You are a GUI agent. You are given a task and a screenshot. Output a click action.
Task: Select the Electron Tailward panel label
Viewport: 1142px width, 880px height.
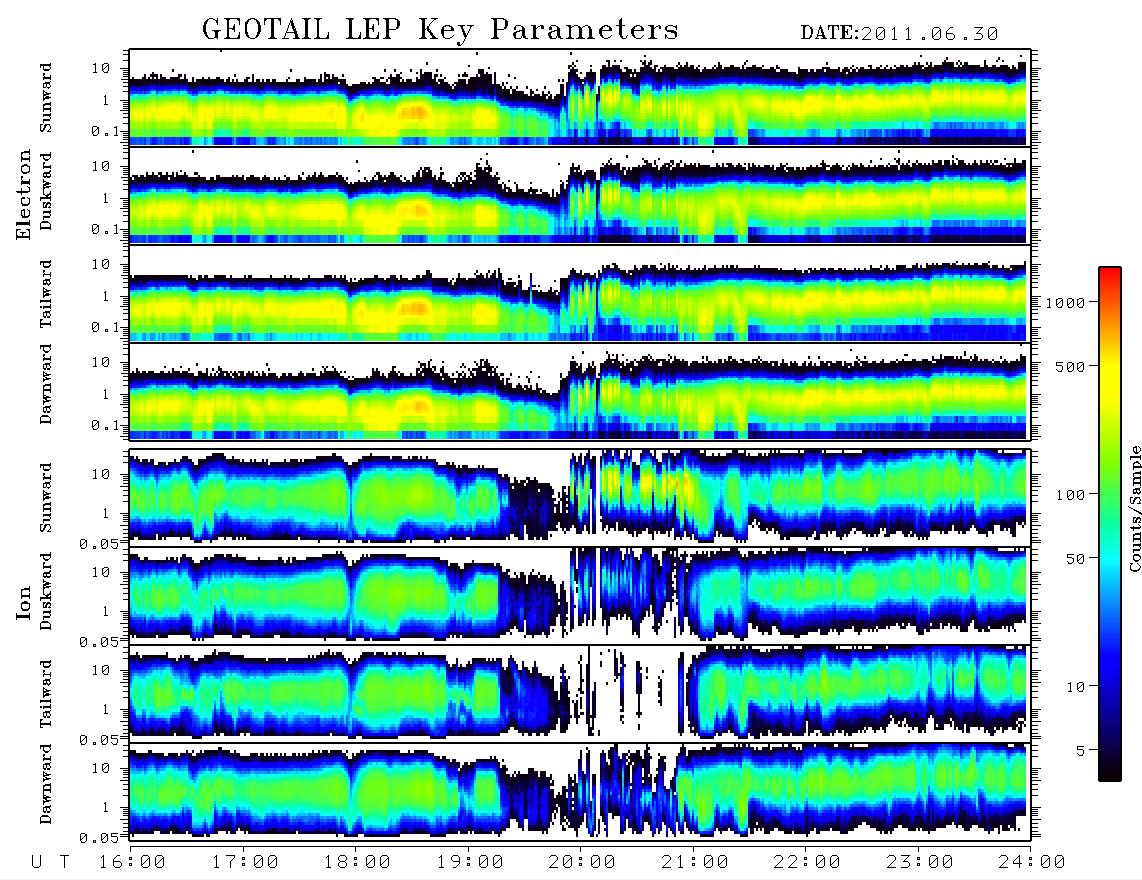46,293
